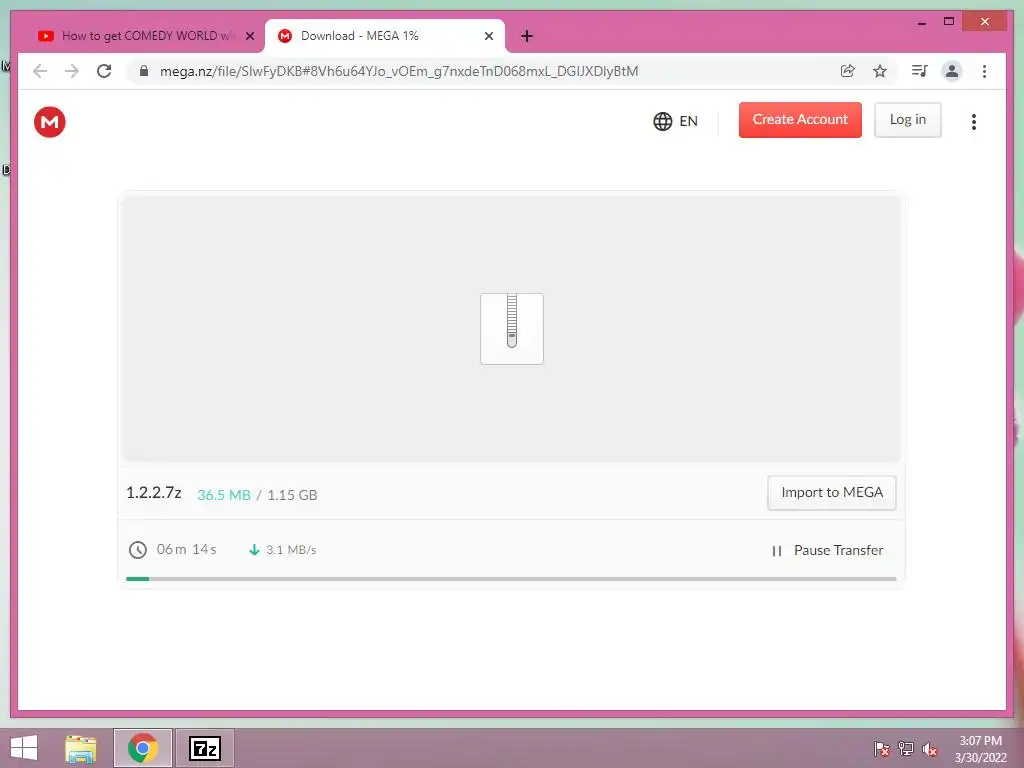Click the muted volume tray icon
Viewport: 1024px width, 768px height.
click(x=929, y=749)
